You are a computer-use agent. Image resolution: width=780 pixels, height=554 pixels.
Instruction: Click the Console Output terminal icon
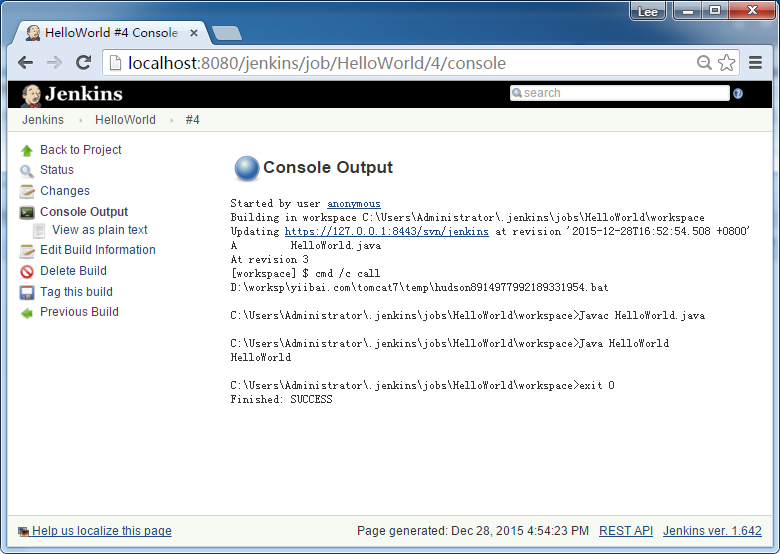tap(27, 212)
